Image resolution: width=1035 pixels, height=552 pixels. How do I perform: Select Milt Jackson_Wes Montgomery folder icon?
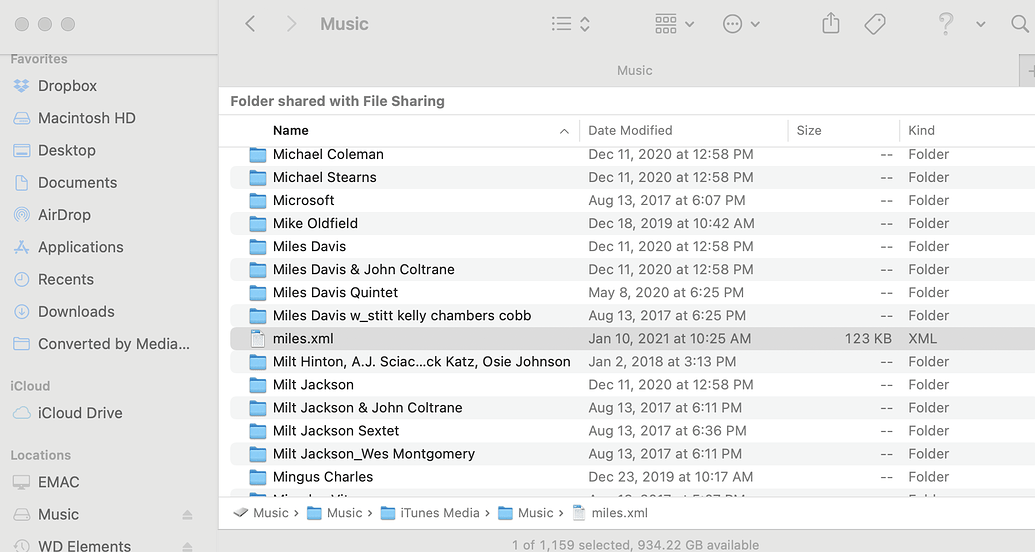click(x=257, y=454)
